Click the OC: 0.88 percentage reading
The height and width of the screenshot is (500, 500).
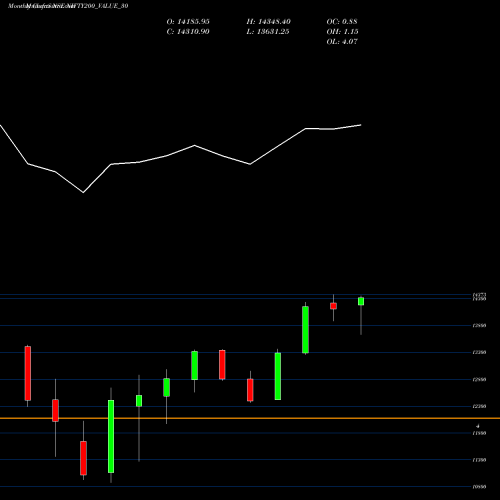point(342,22)
